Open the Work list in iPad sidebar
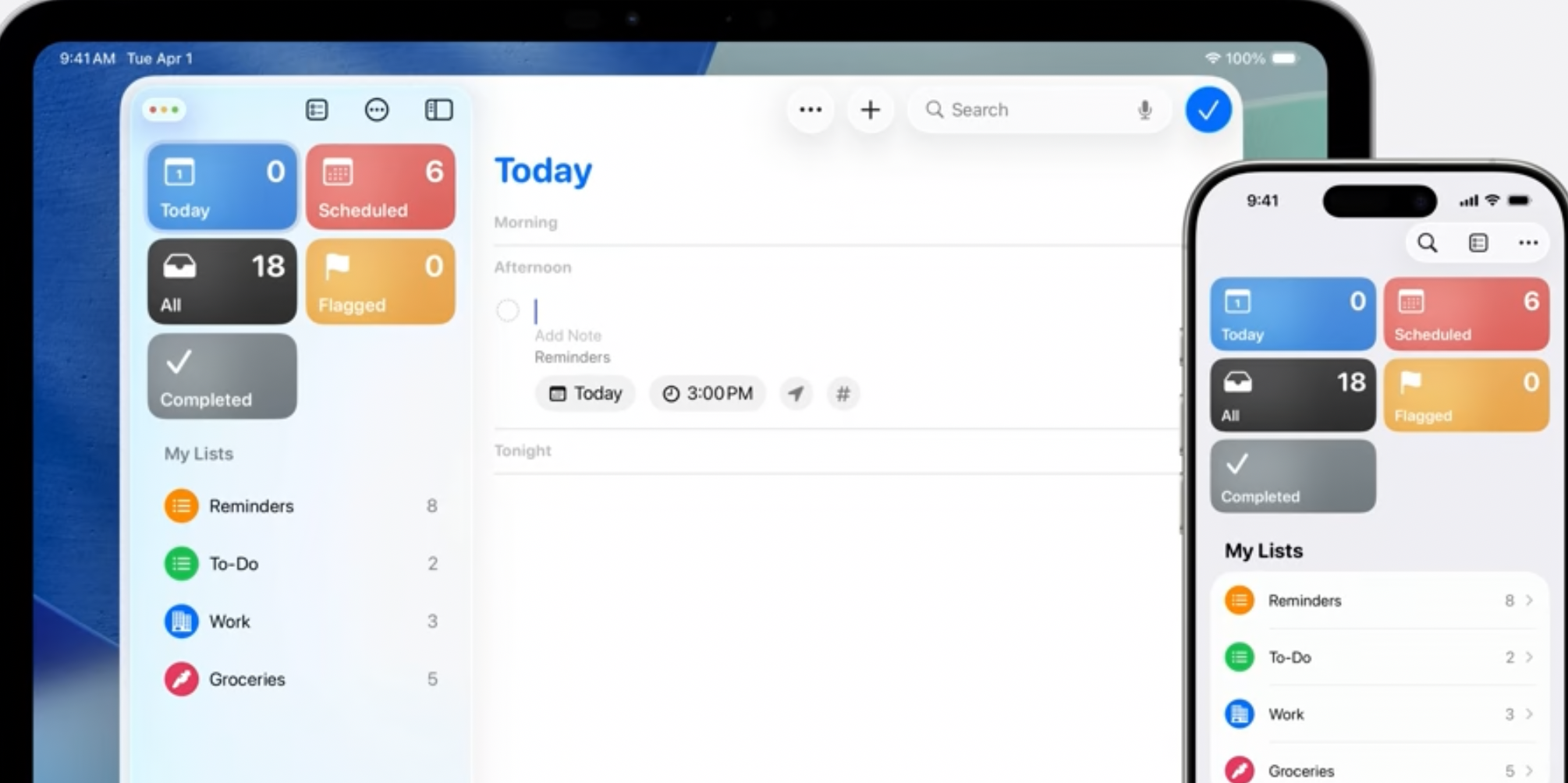This screenshot has height=783, width=1568. (x=301, y=622)
